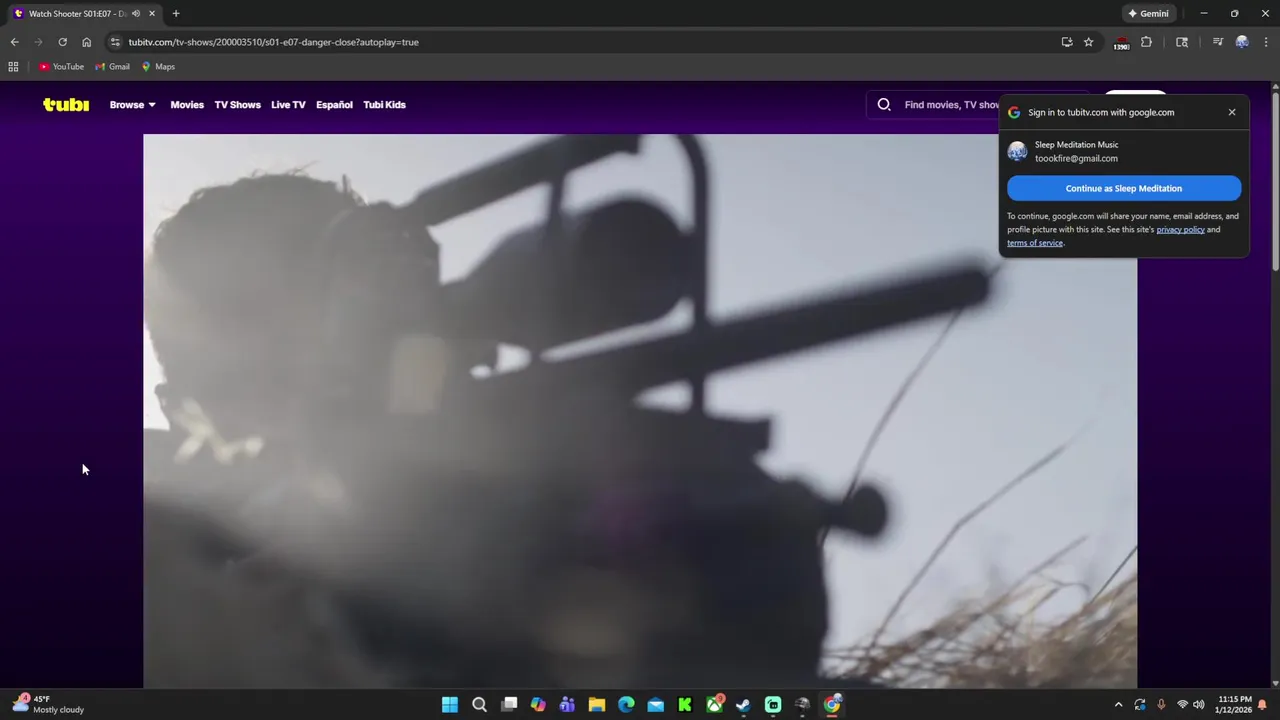
Task: Close the Google sign-in popup
Action: (x=1232, y=112)
